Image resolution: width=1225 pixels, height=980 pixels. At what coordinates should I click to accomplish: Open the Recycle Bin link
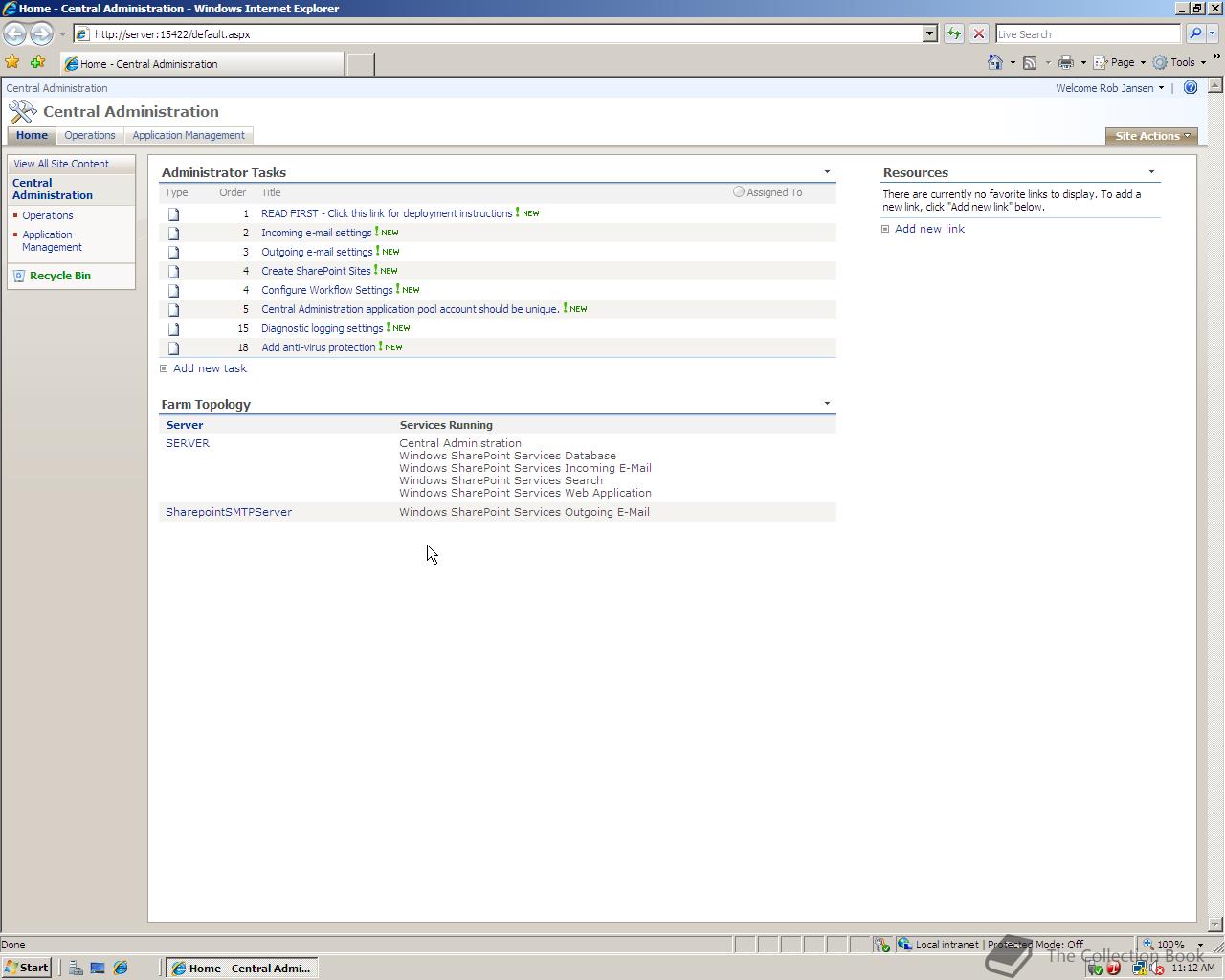pyautogui.click(x=60, y=276)
